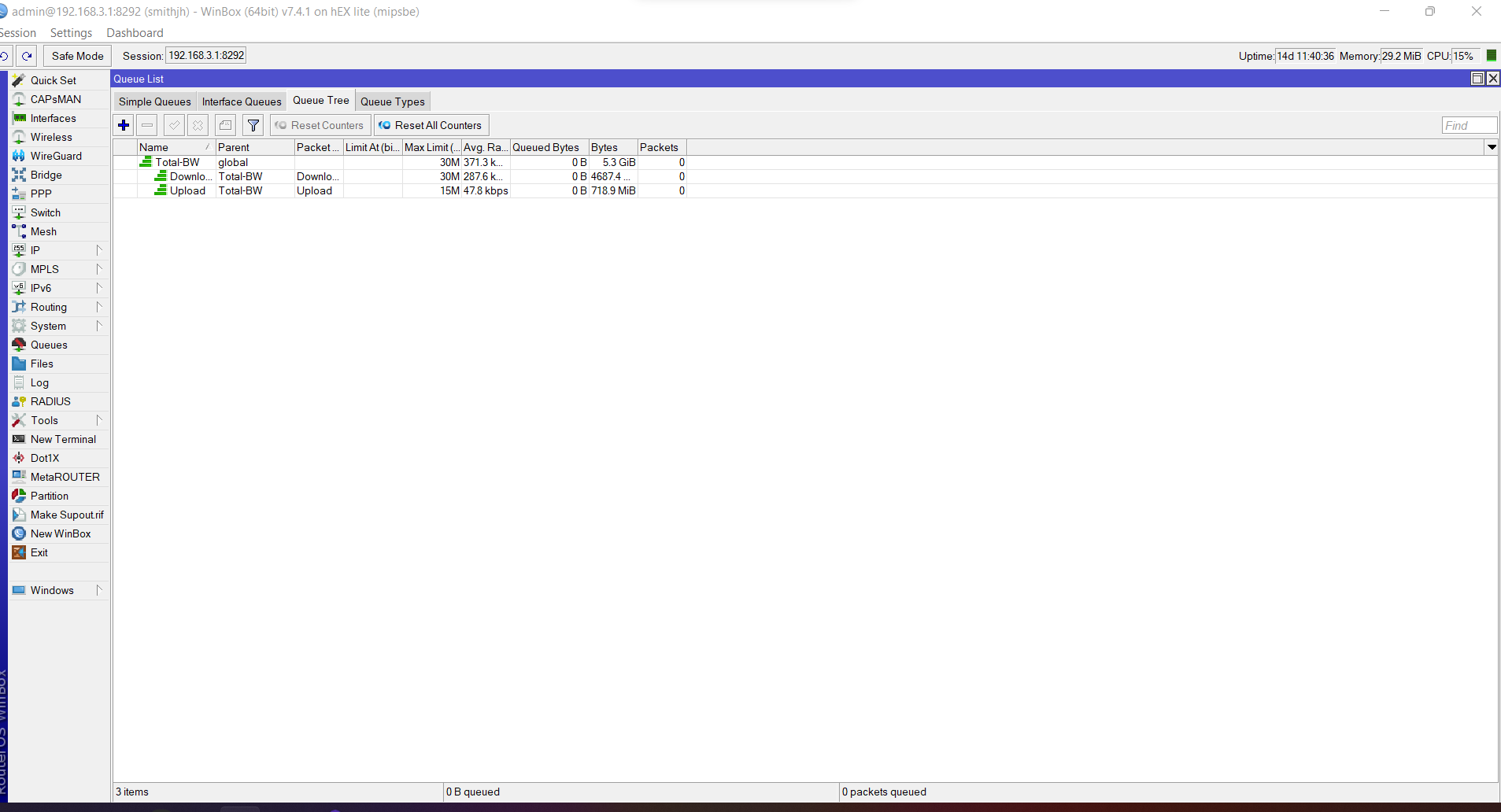Expand the Tools submenu
The width and height of the screenshot is (1501, 812).
click(x=59, y=420)
